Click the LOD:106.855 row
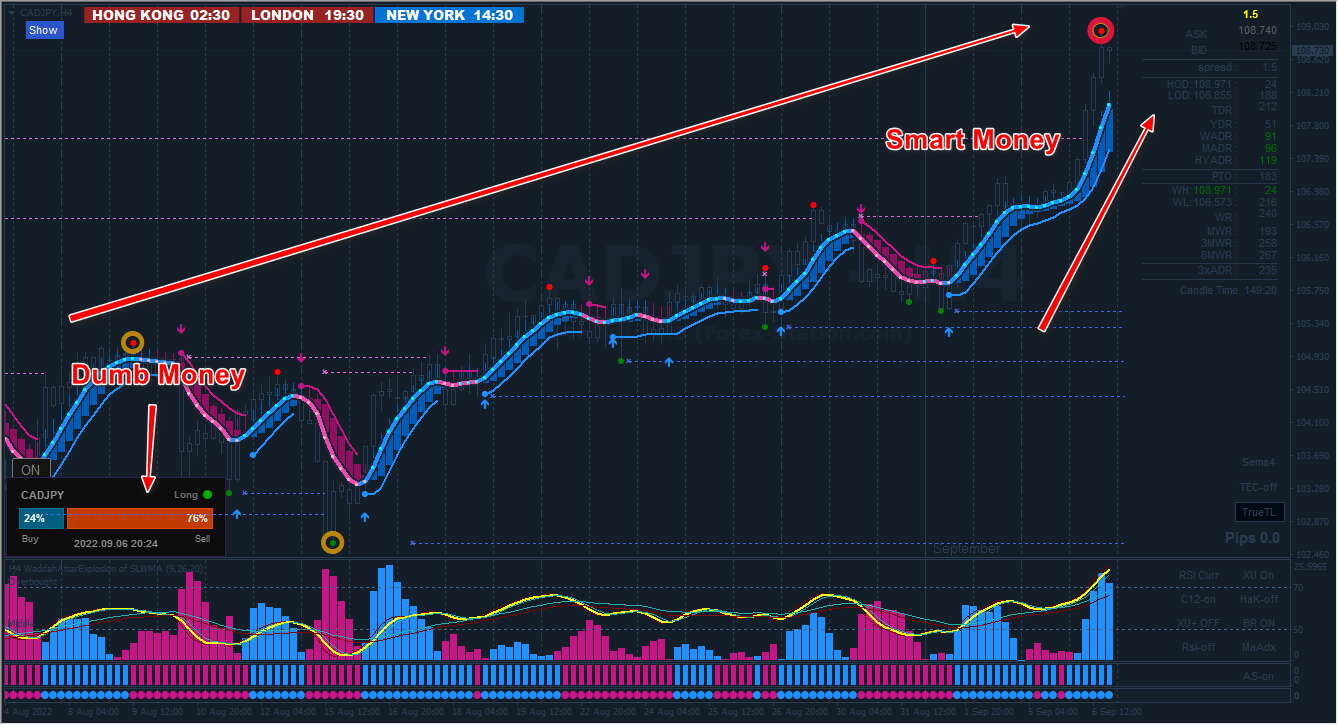Viewport: 1338px width, 725px height. tap(1221, 95)
